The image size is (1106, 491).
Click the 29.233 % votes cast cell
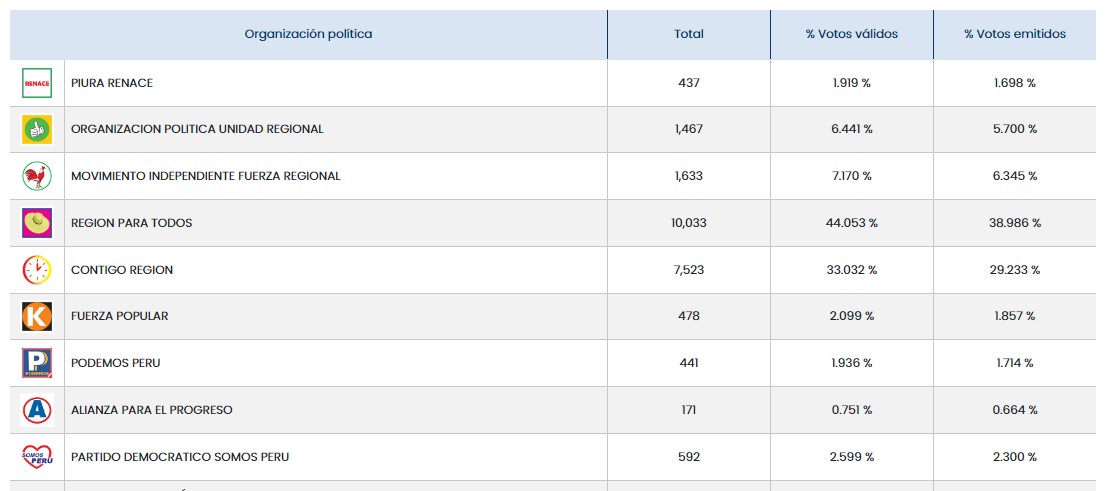1015,270
